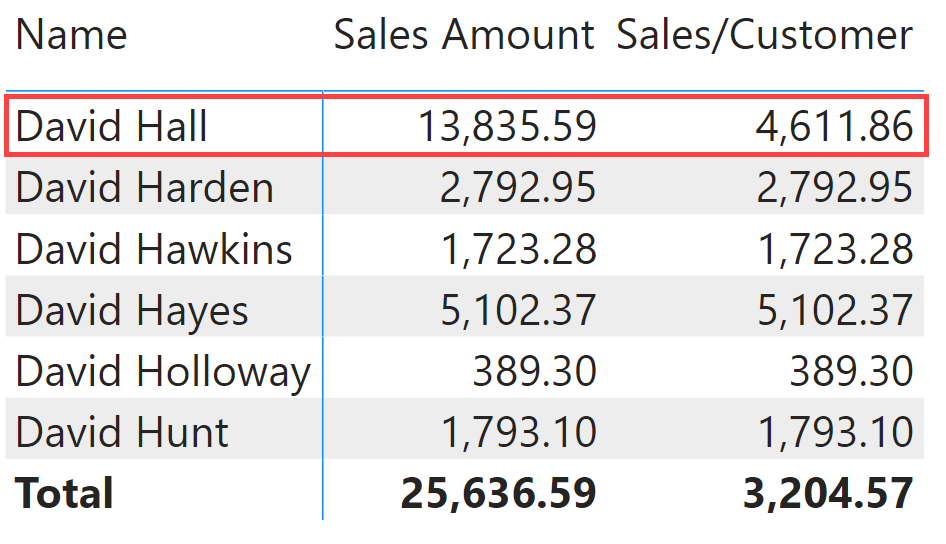
Task: Sort by the Sales Amount header
Action: click(464, 35)
